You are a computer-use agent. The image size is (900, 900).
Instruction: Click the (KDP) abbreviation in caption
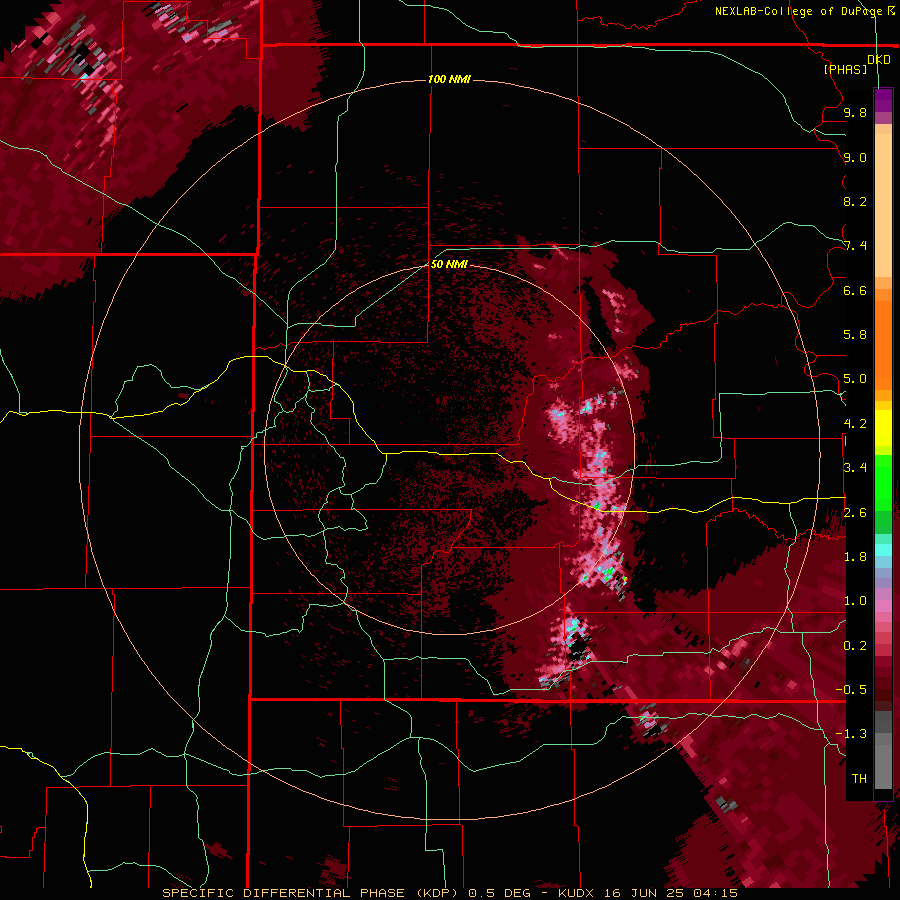[x=437, y=893]
